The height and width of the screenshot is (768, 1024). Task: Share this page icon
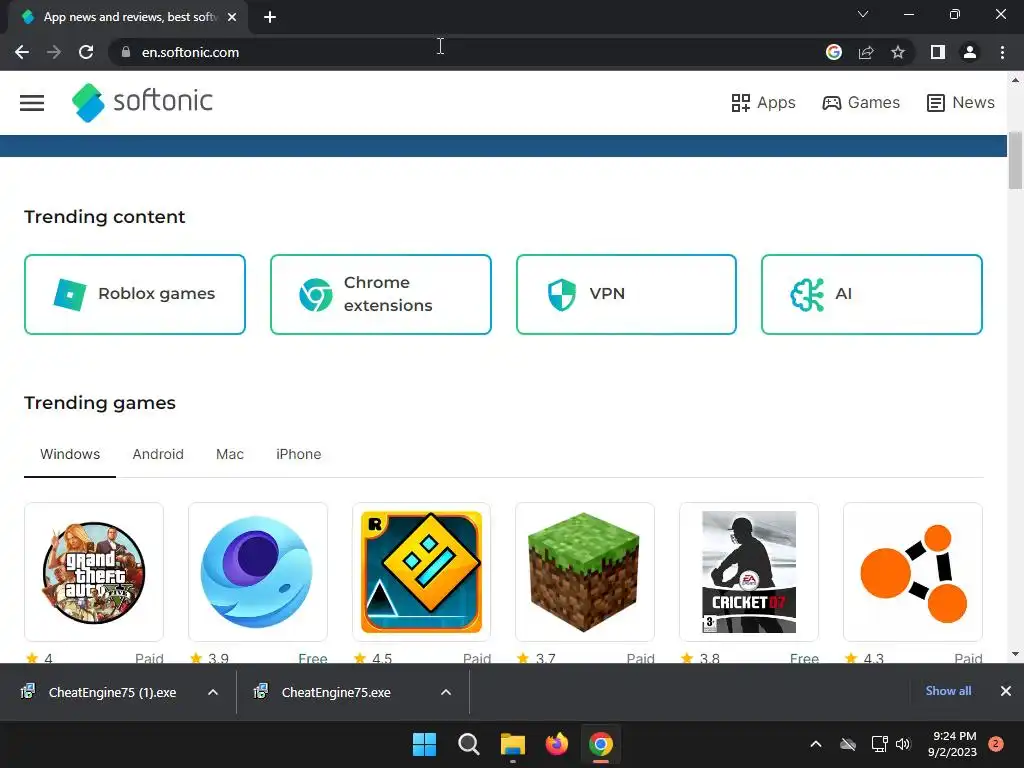(866, 52)
